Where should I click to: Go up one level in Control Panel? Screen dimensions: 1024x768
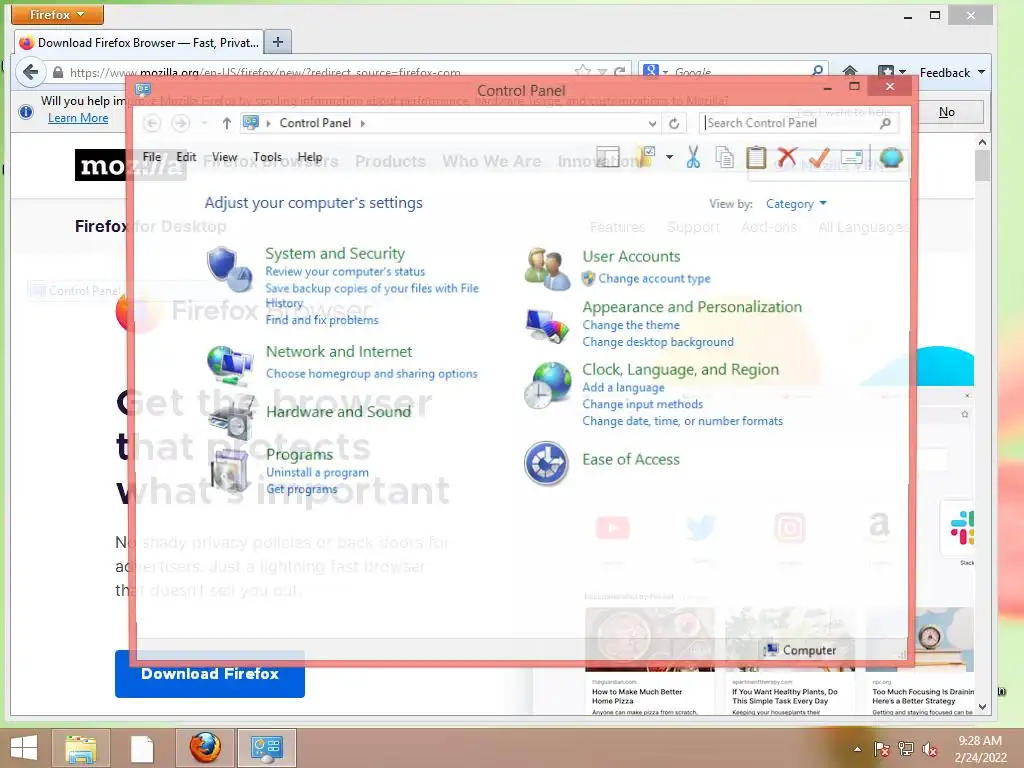227,123
